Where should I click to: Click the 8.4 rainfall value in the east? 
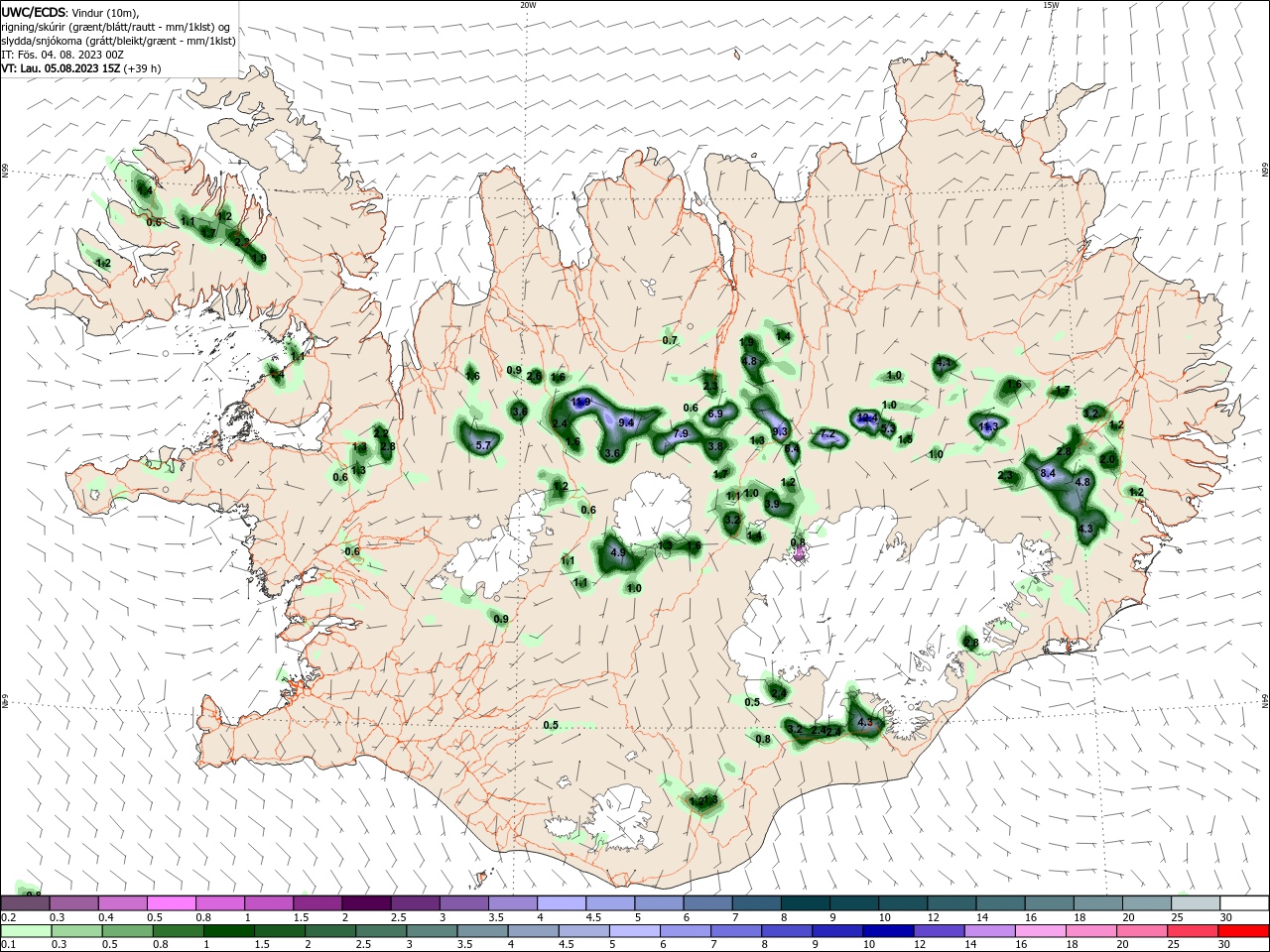click(1048, 474)
